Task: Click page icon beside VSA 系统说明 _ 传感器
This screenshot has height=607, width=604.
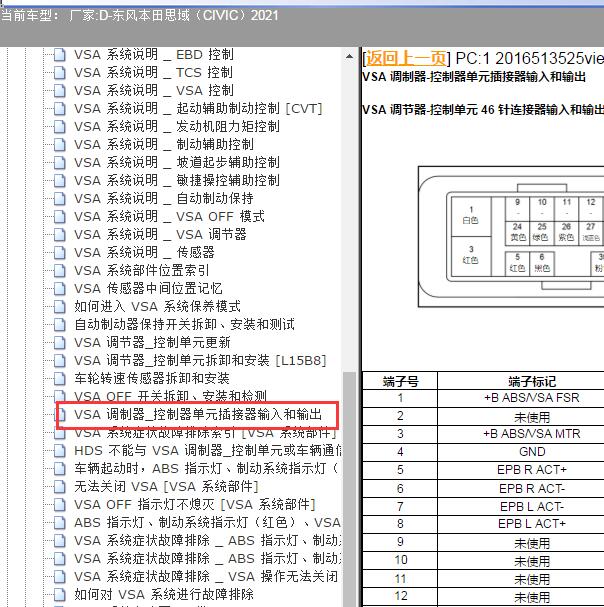Action: click(59, 252)
